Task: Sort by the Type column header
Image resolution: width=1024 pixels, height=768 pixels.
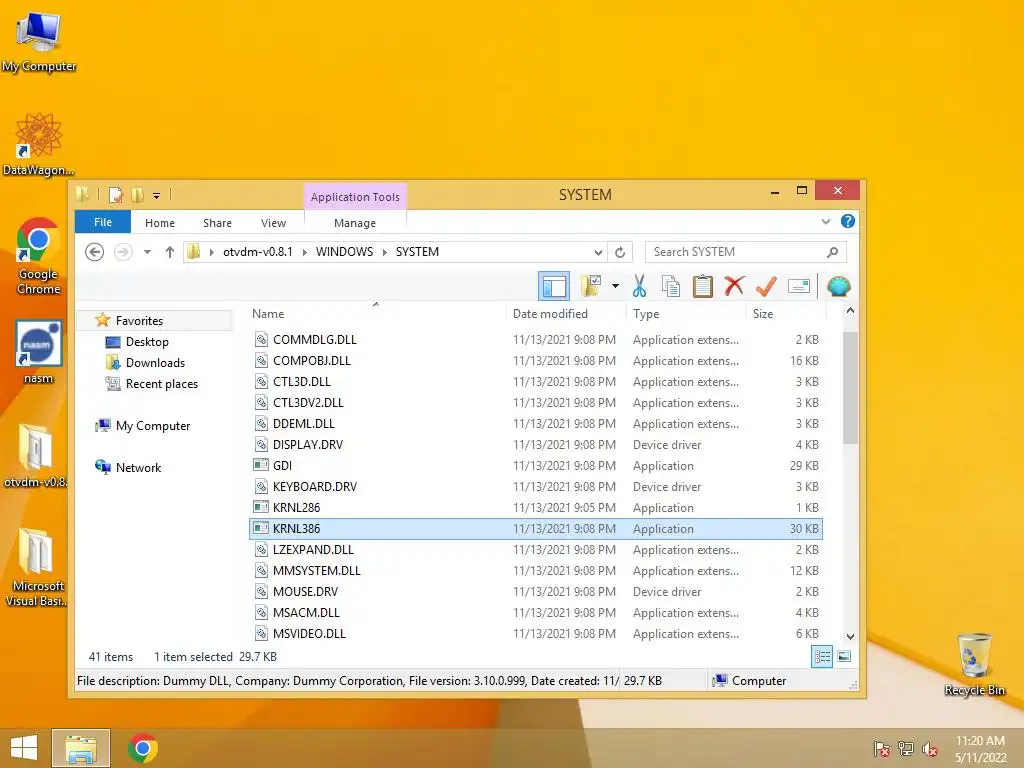Action: coord(685,314)
